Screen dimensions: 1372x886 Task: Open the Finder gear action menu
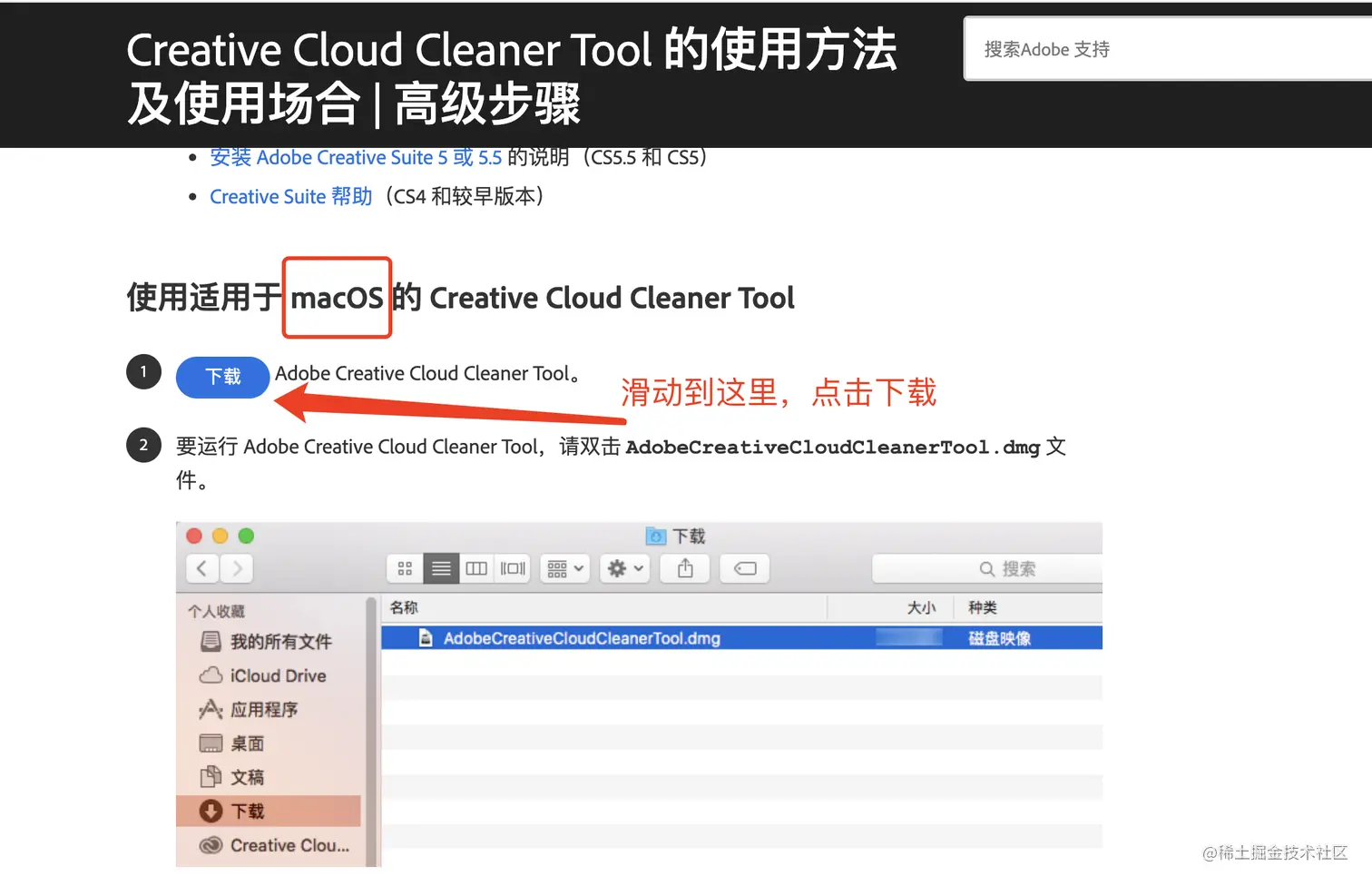625,568
